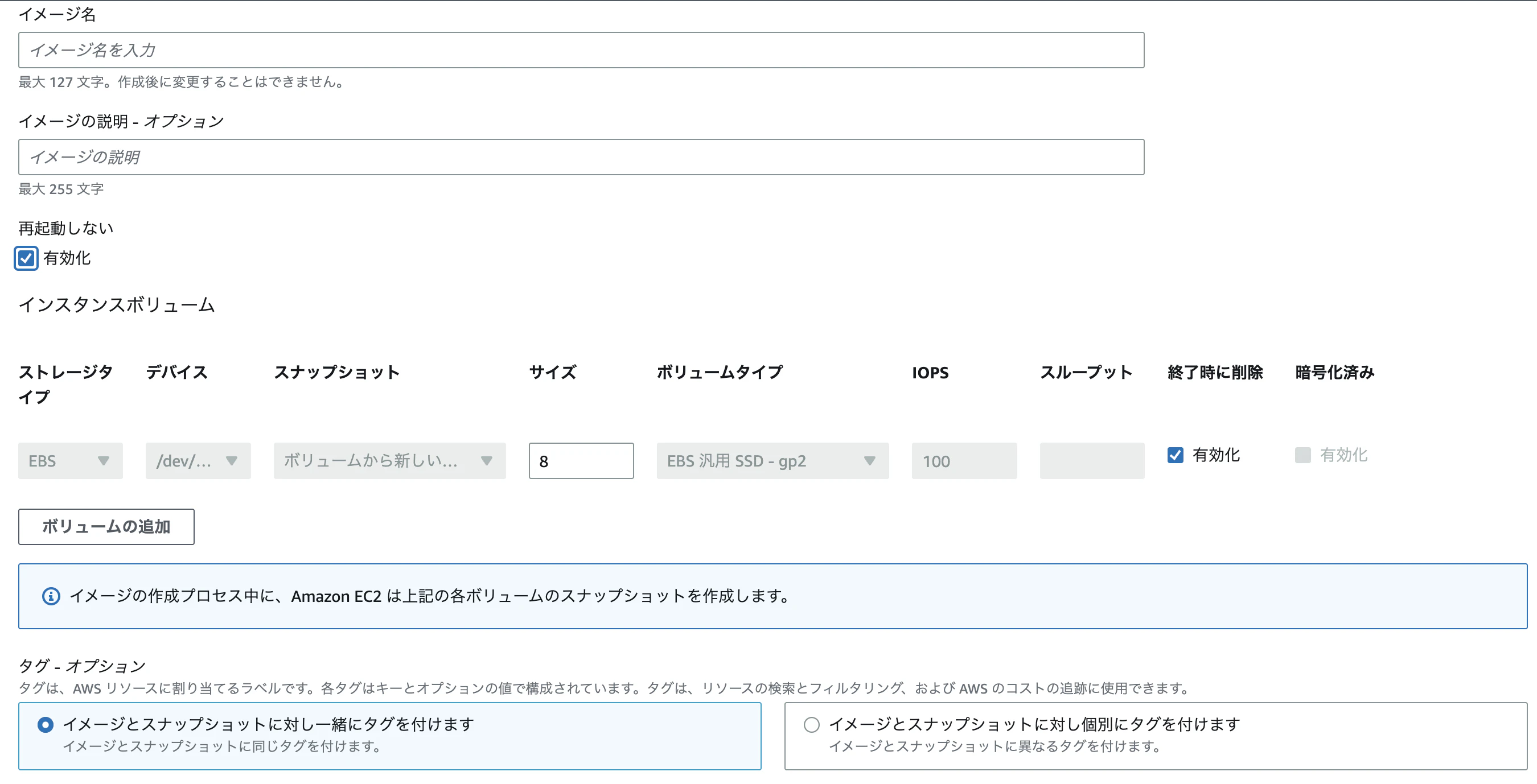Click the size field showing 8
Image resolution: width=1537 pixels, height=784 pixels.
pyautogui.click(x=581, y=461)
